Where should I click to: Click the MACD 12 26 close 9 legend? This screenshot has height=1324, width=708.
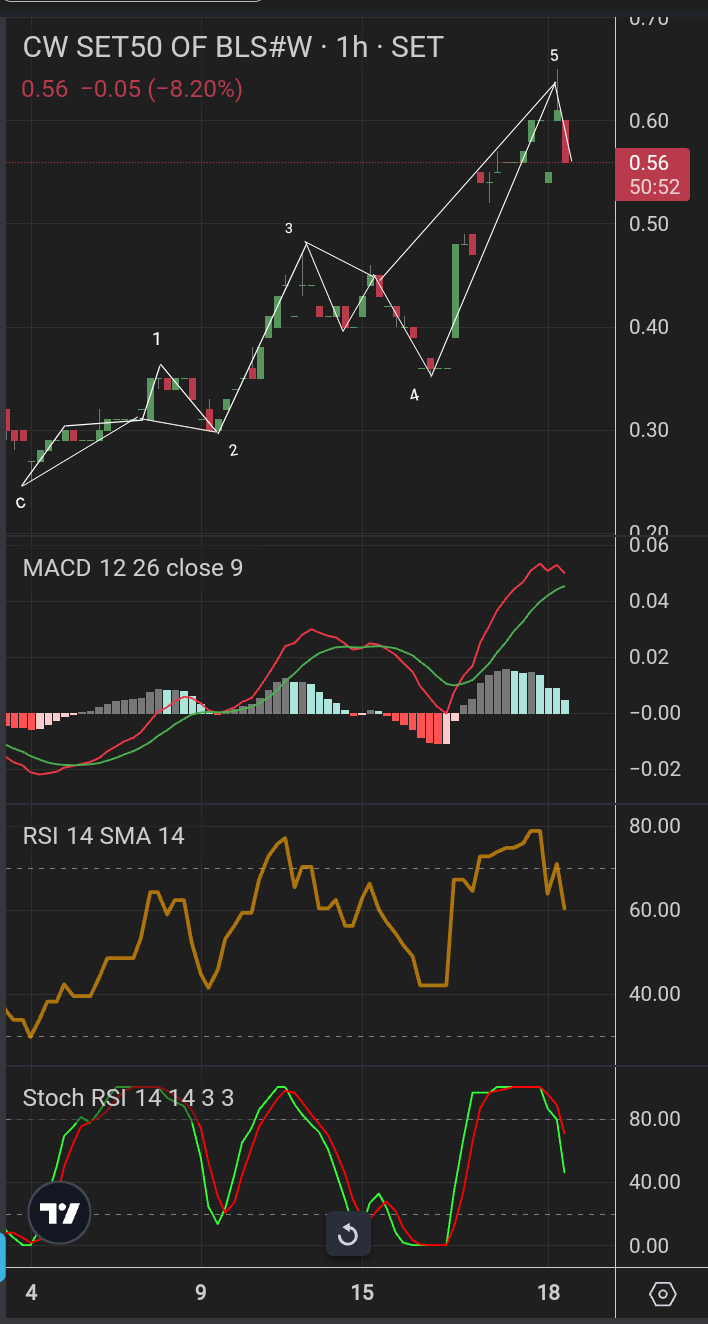point(132,568)
